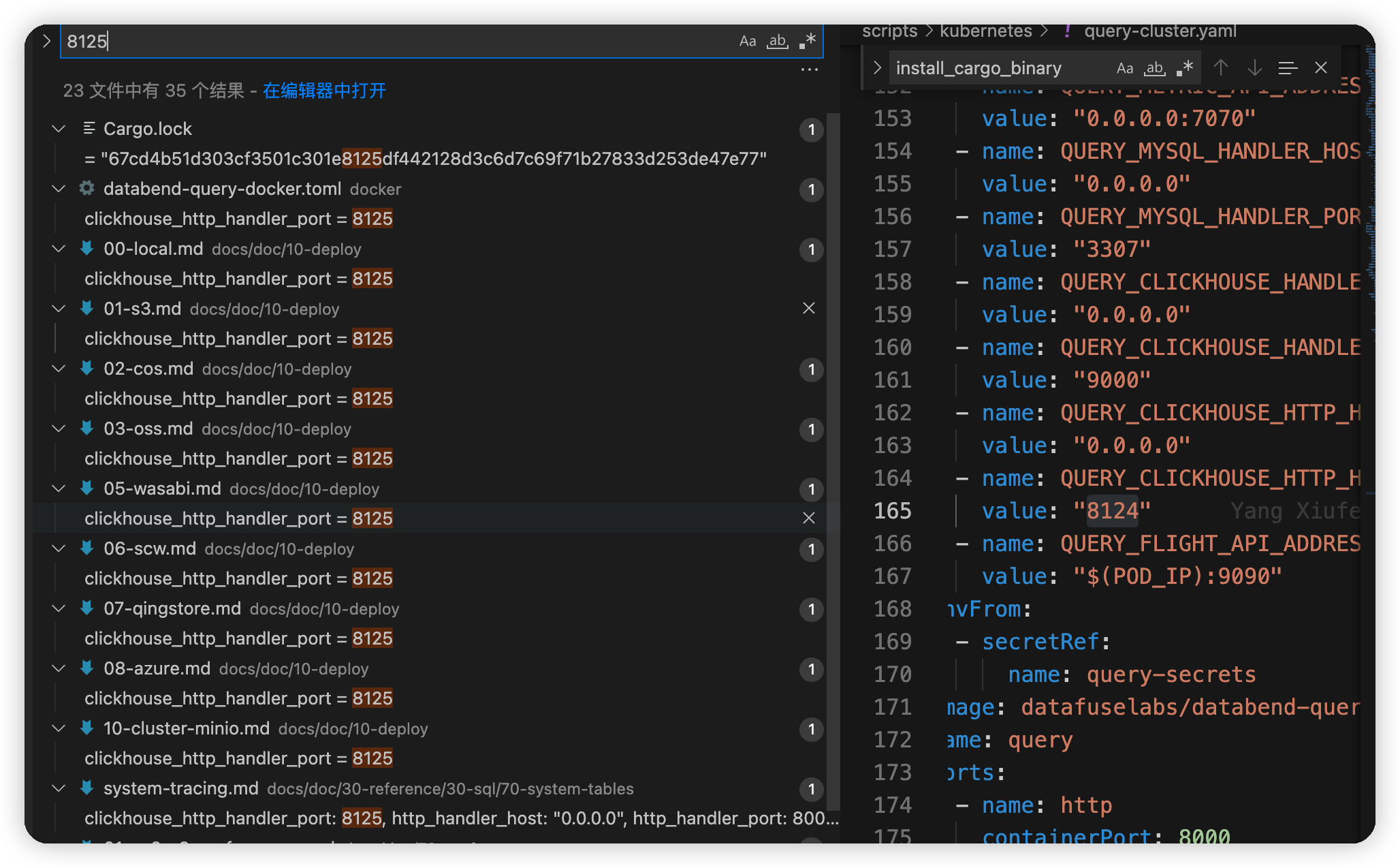Image resolution: width=1400 pixels, height=868 pixels.
Task: Click markdown icon of 02-cos.md
Action: click(x=86, y=368)
